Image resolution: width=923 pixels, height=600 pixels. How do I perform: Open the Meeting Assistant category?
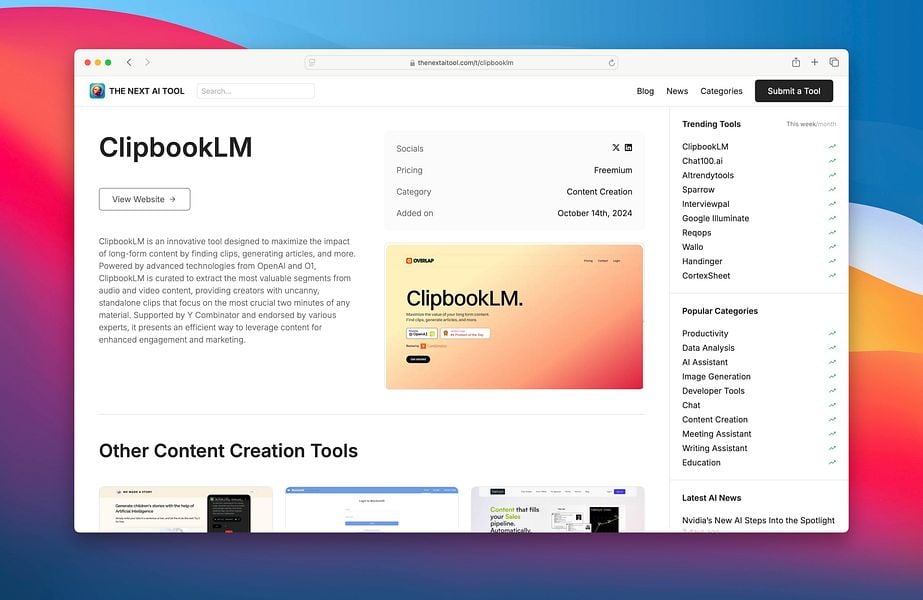point(716,434)
